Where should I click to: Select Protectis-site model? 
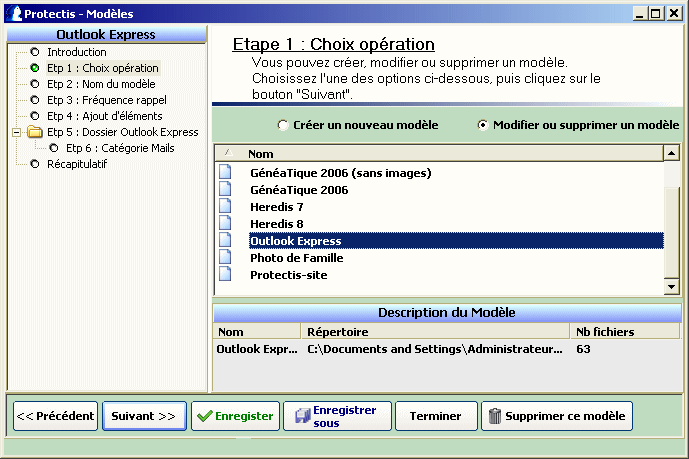(x=289, y=275)
